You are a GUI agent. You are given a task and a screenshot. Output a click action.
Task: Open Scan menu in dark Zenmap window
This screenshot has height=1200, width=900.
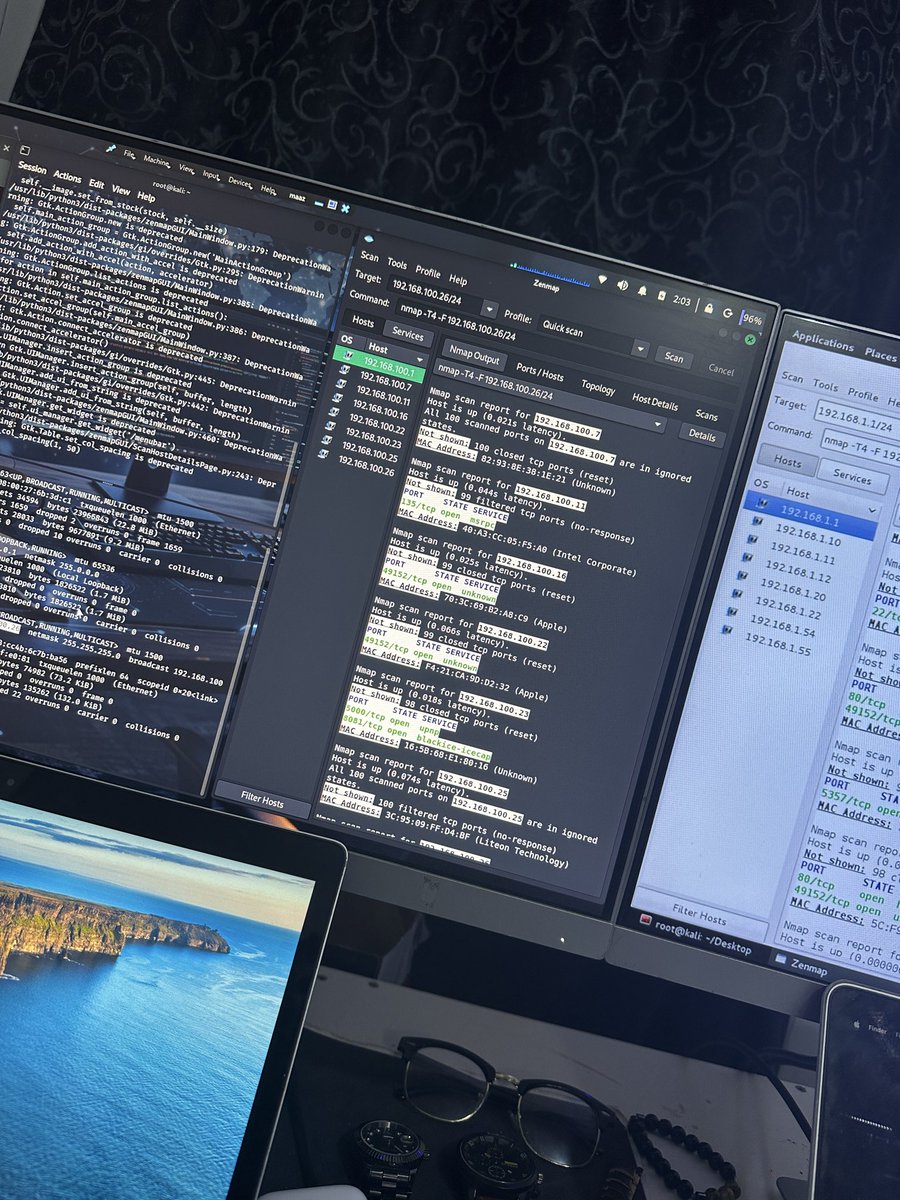[369, 258]
